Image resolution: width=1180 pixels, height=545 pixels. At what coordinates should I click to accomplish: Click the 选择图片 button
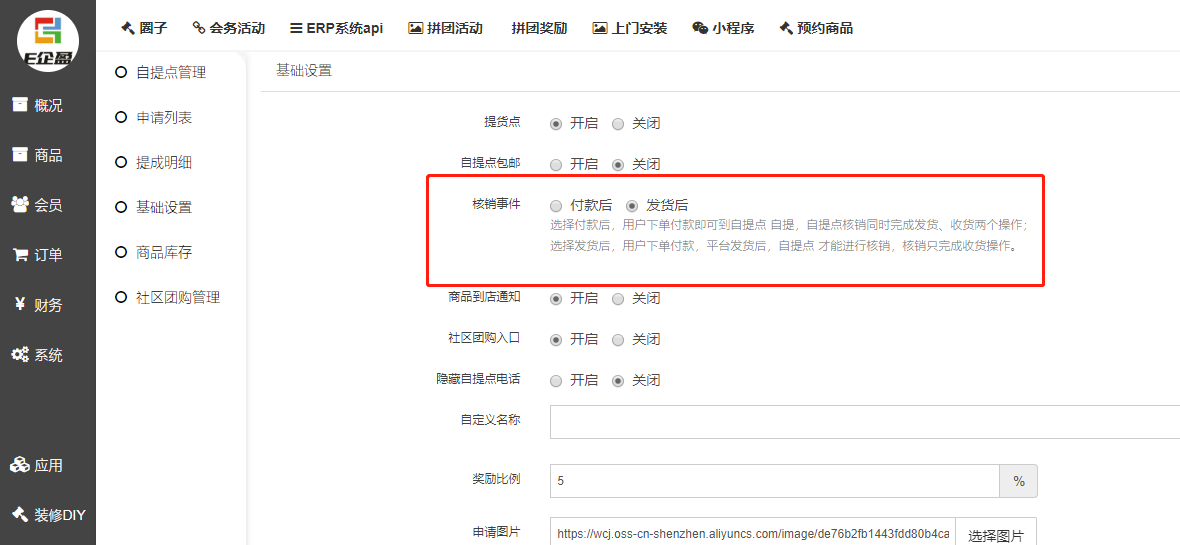point(995,535)
